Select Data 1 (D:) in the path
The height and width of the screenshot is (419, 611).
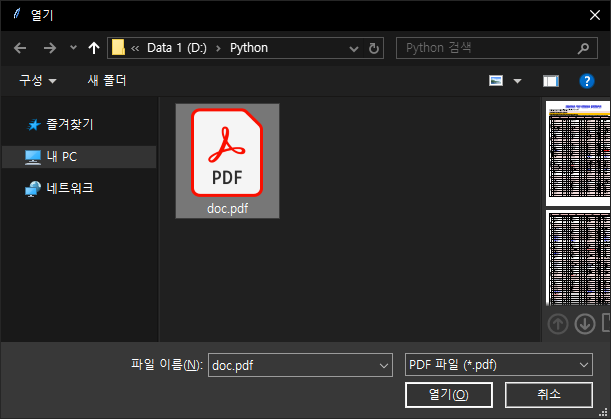click(177, 48)
